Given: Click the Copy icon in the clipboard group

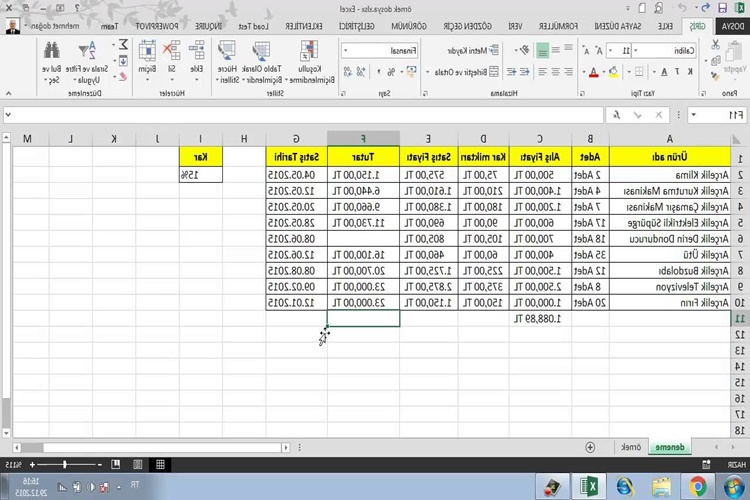Looking at the screenshot, I should point(716,61).
